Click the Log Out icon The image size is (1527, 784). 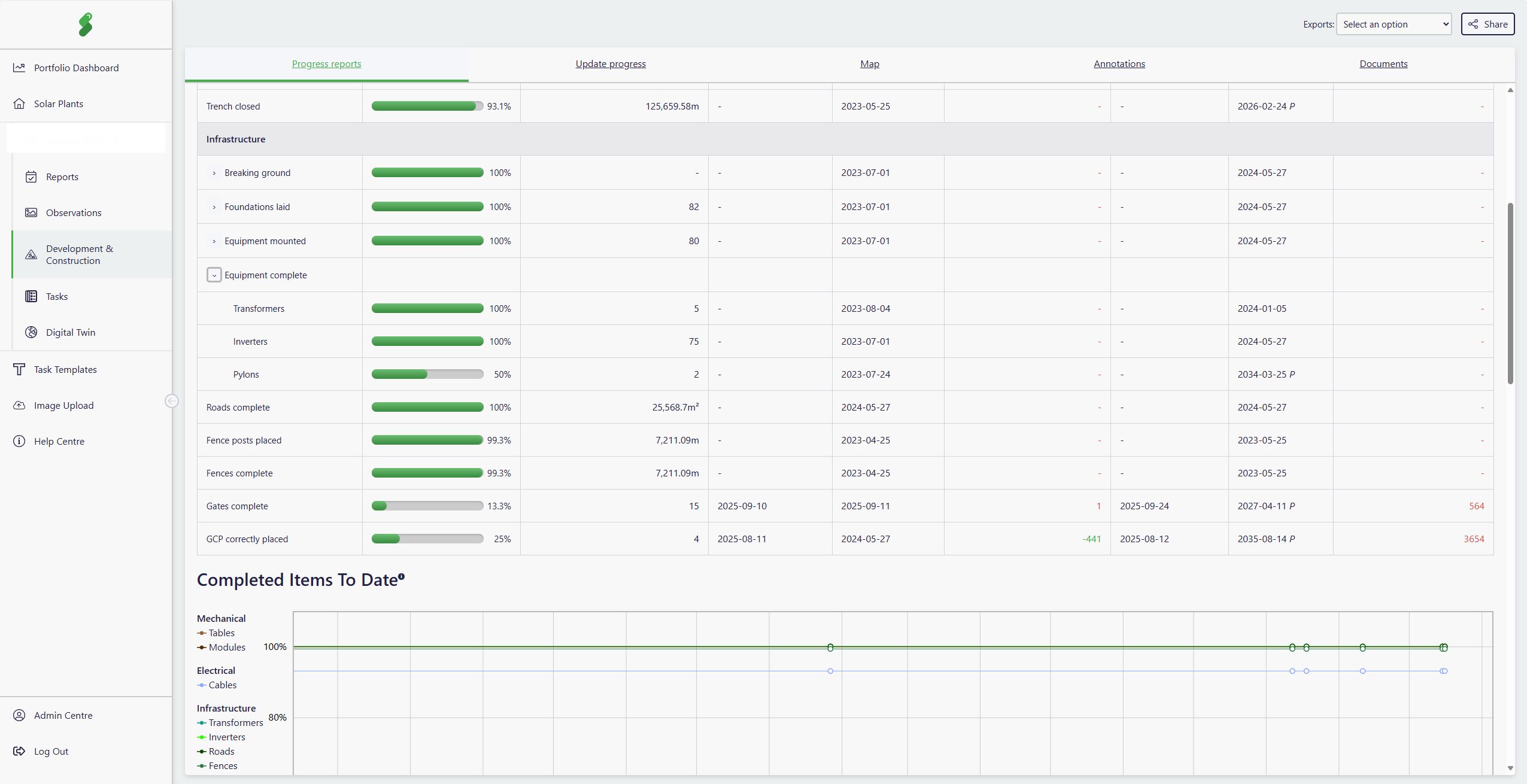pyautogui.click(x=19, y=751)
